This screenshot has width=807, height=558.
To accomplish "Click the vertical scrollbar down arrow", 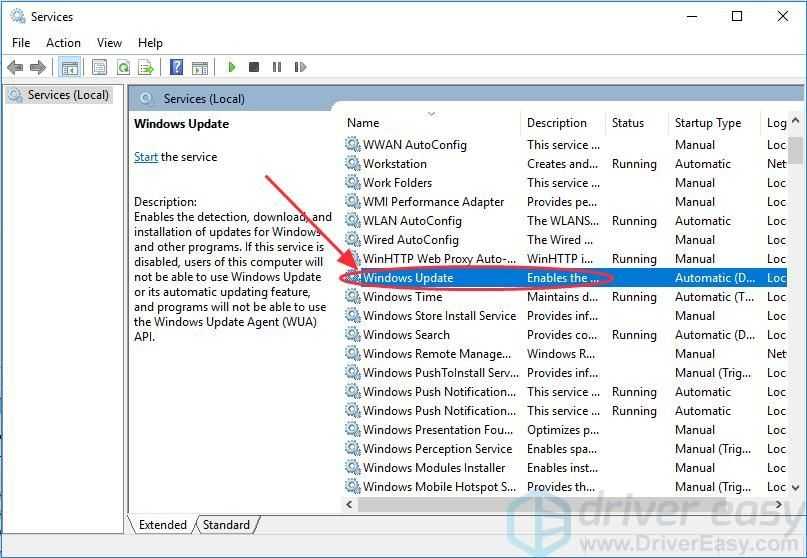I will [x=796, y=487].
